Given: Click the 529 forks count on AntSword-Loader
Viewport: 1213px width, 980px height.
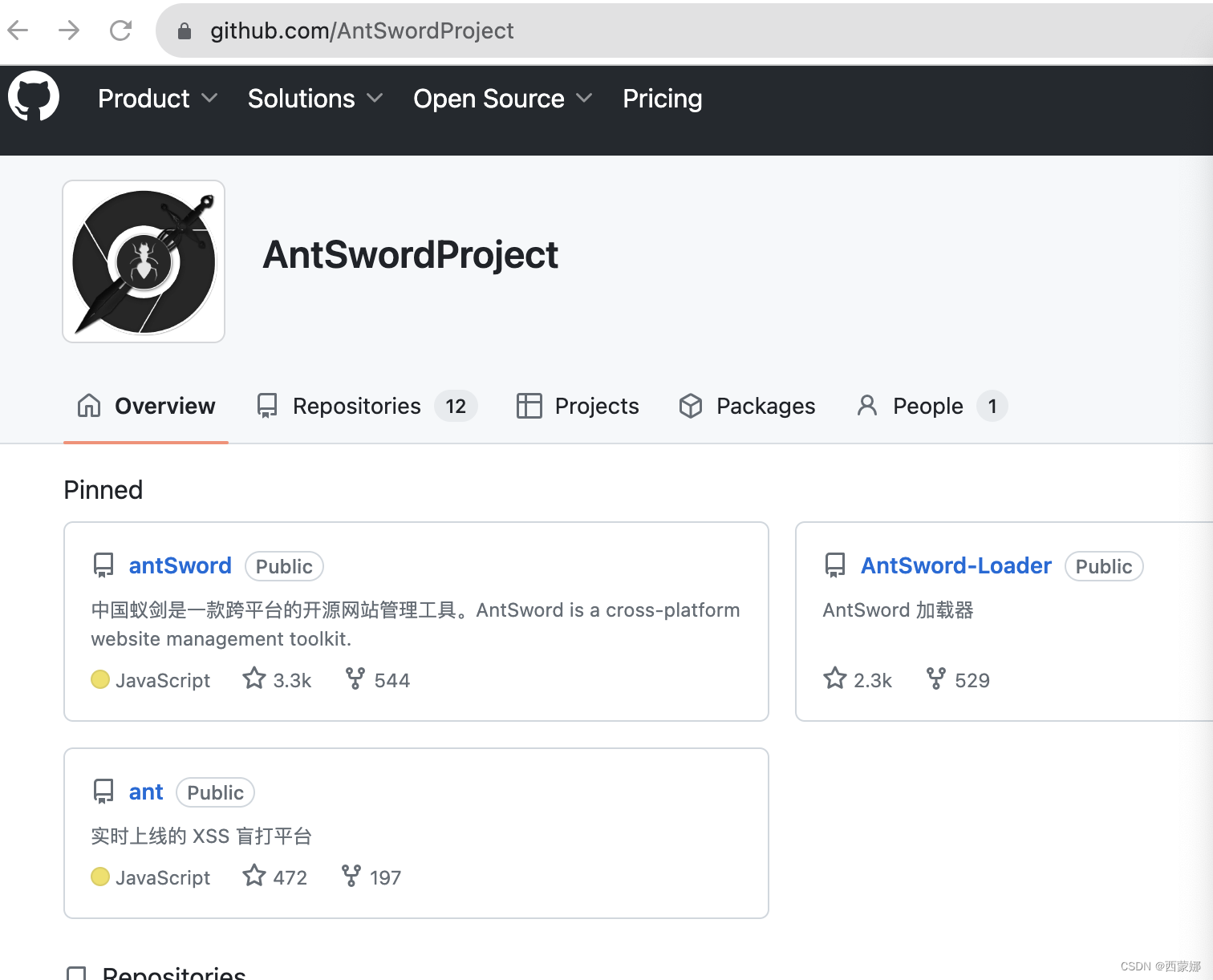Looking at the screenshot, I should click(972, 680).
